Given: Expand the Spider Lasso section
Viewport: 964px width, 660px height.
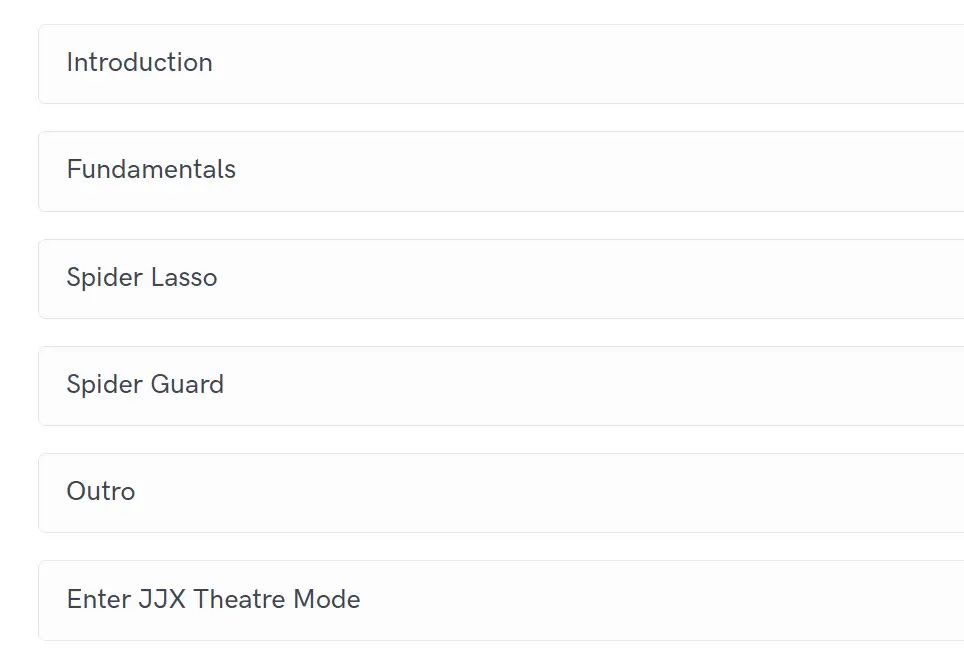Looking at the screenshot, I should [500, 278].
